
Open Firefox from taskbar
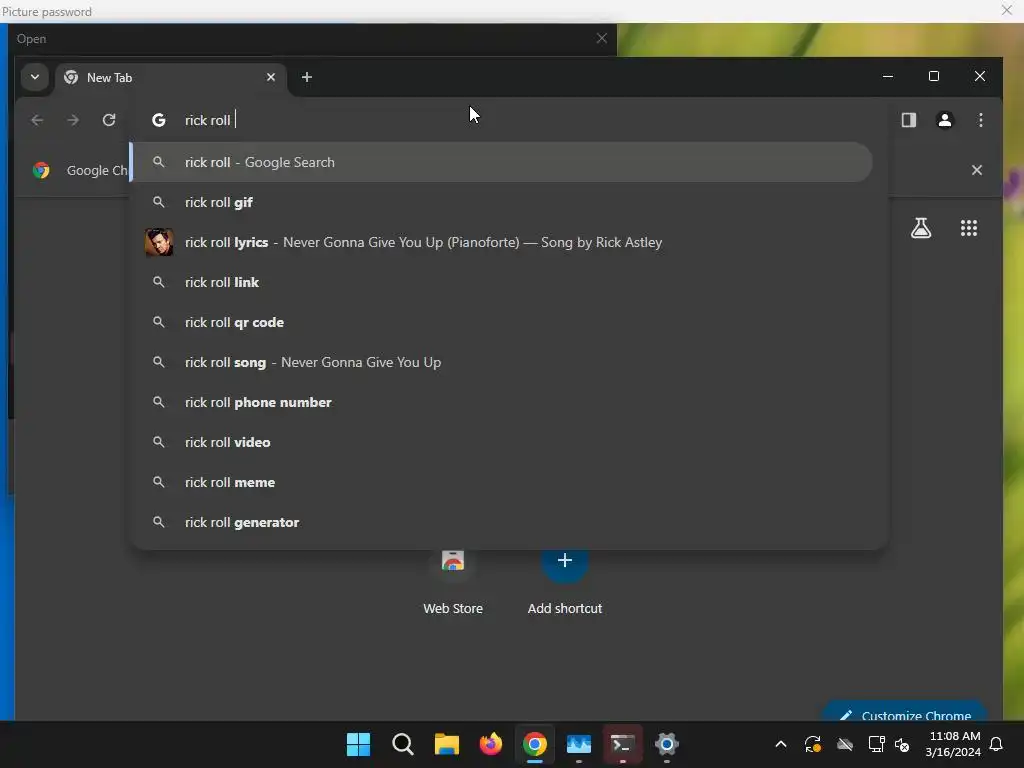point(490,744)
